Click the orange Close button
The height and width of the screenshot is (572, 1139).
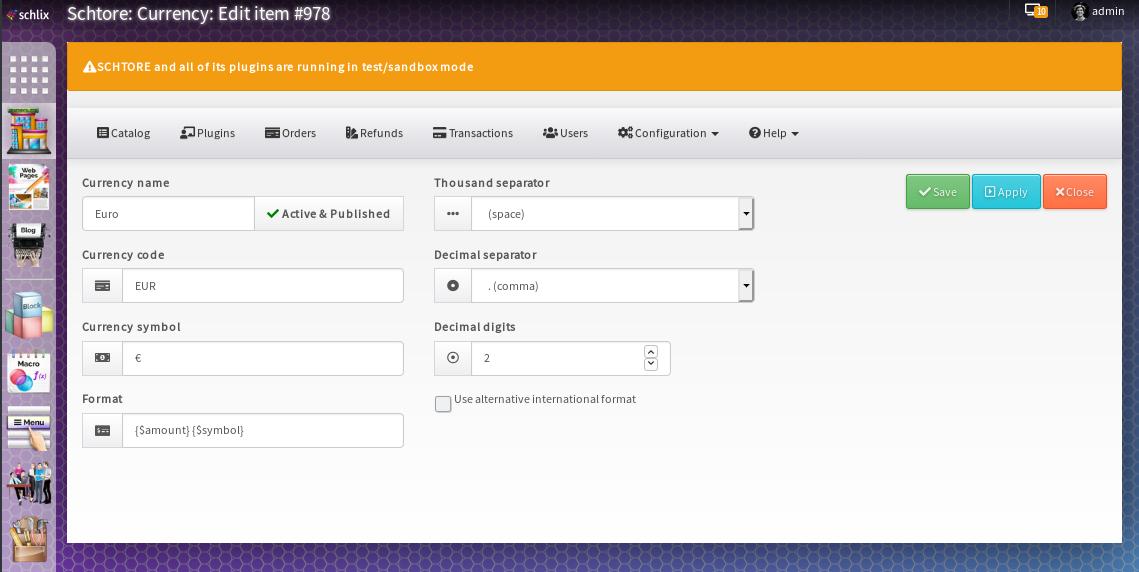[x=1075, y=192]
